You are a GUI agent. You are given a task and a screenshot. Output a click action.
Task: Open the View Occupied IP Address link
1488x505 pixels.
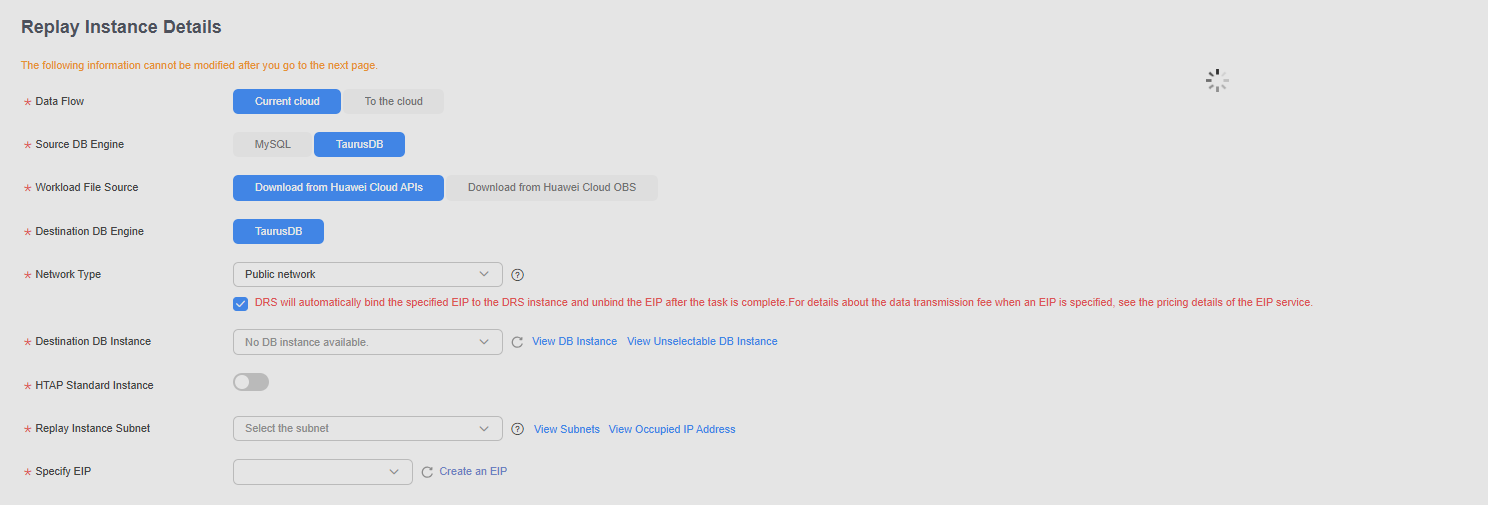coord(672,429)
